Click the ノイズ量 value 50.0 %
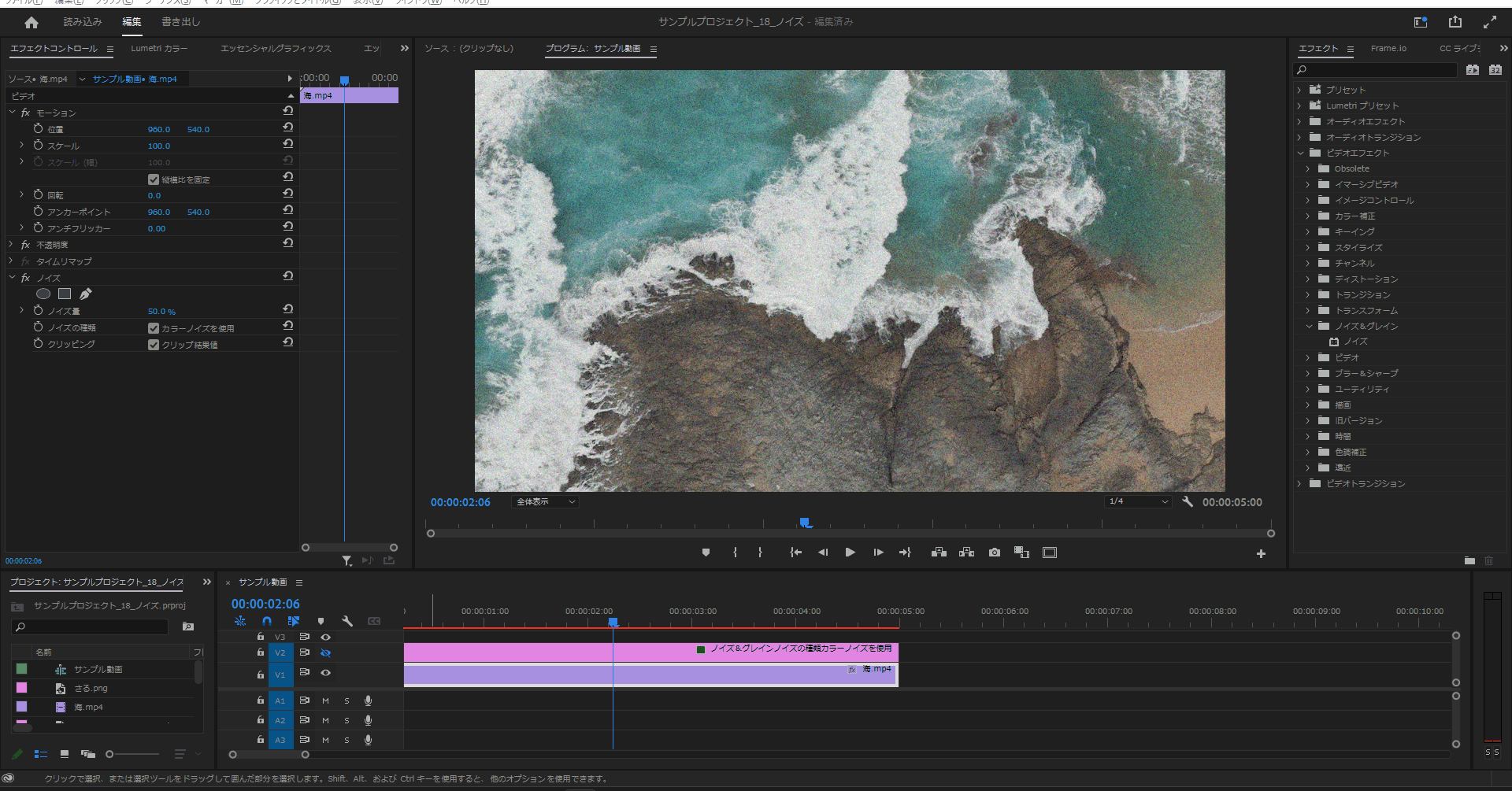The height and width of the screenshot is (791, 1512). pyautogui.click(x=161, y=312)
